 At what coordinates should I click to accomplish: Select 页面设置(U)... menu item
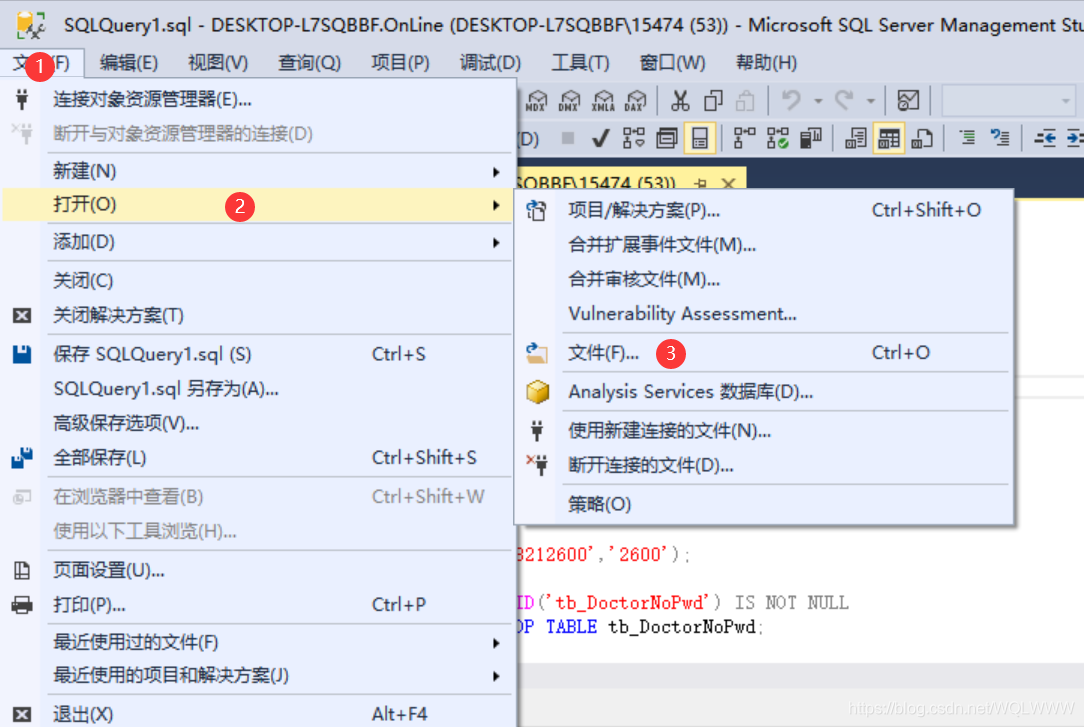click(x=259, y=570)
